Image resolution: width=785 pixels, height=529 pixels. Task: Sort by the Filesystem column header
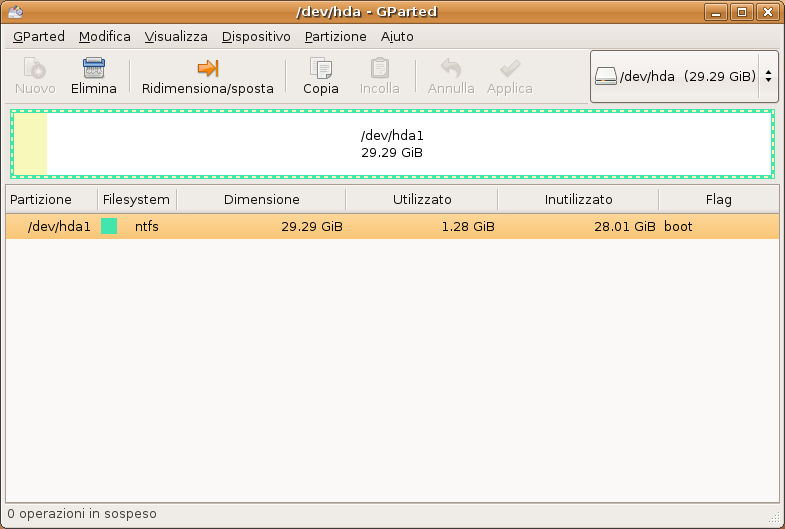[x=136, y=199]
